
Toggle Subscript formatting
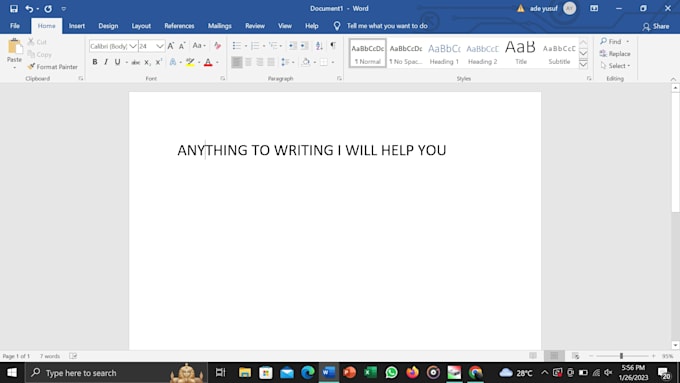tap(147, 62)
